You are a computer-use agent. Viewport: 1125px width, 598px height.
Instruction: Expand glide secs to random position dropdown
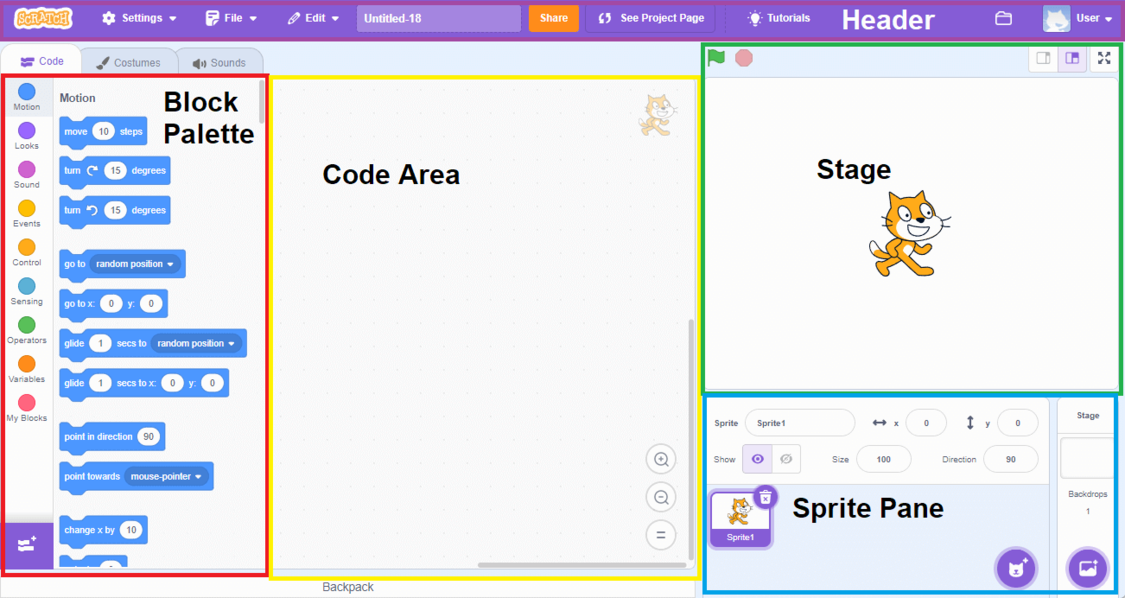tap(197, 344)
